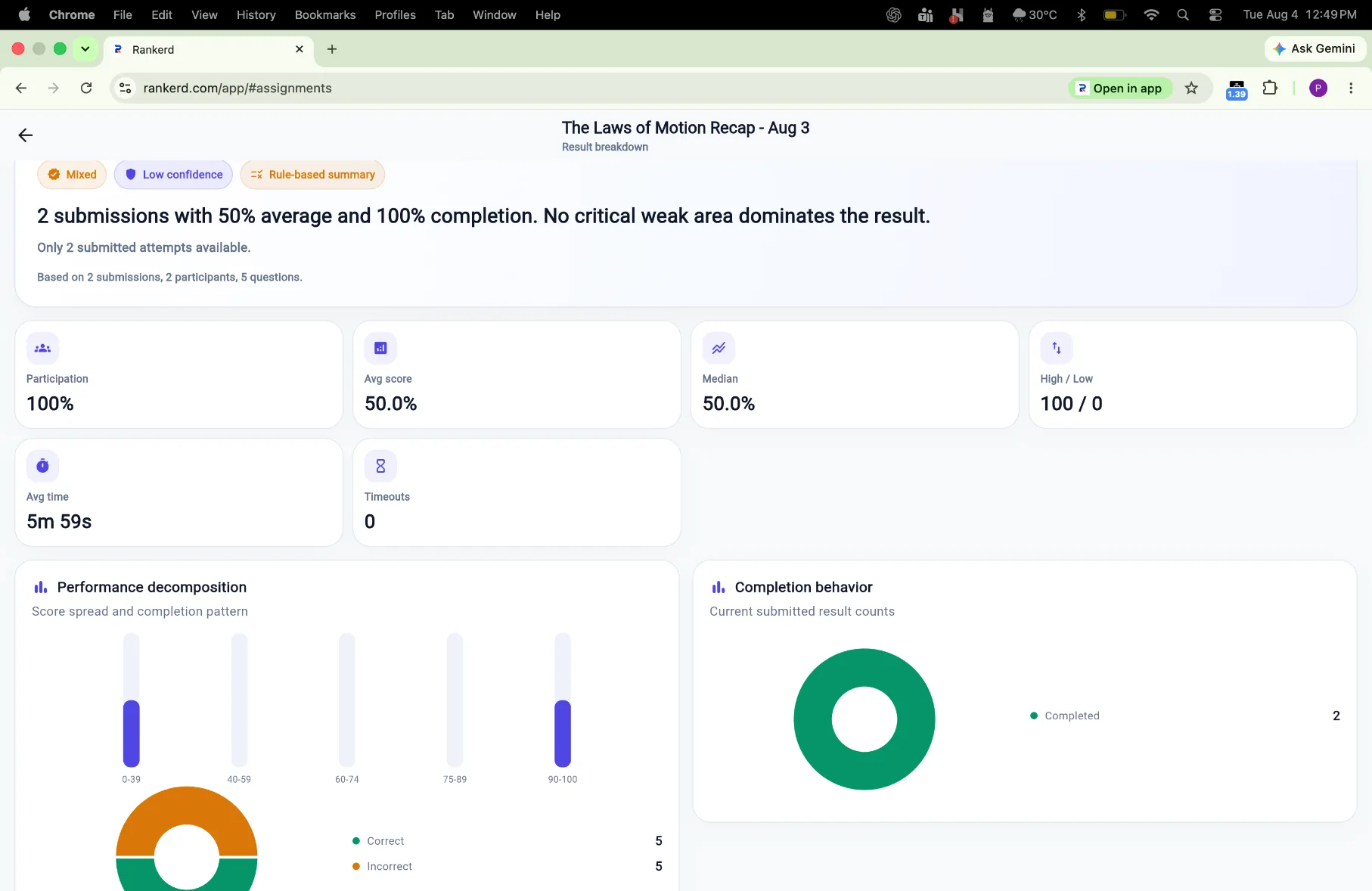The image size is (1372, 891).
Task: Click the 75-89 score range bar
Action: 455,700
